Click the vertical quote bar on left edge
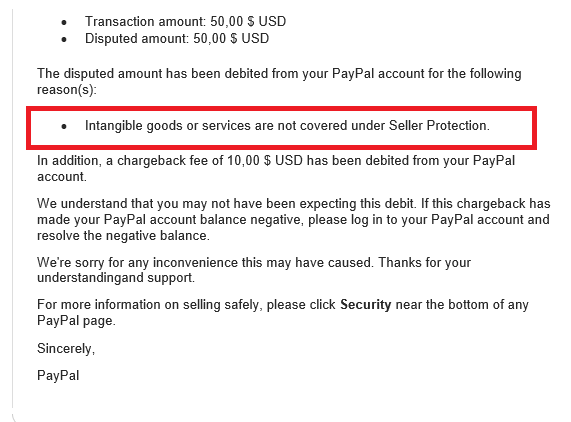Image resolution: width=571 pixels, height=422 pixels. [13, 209]
